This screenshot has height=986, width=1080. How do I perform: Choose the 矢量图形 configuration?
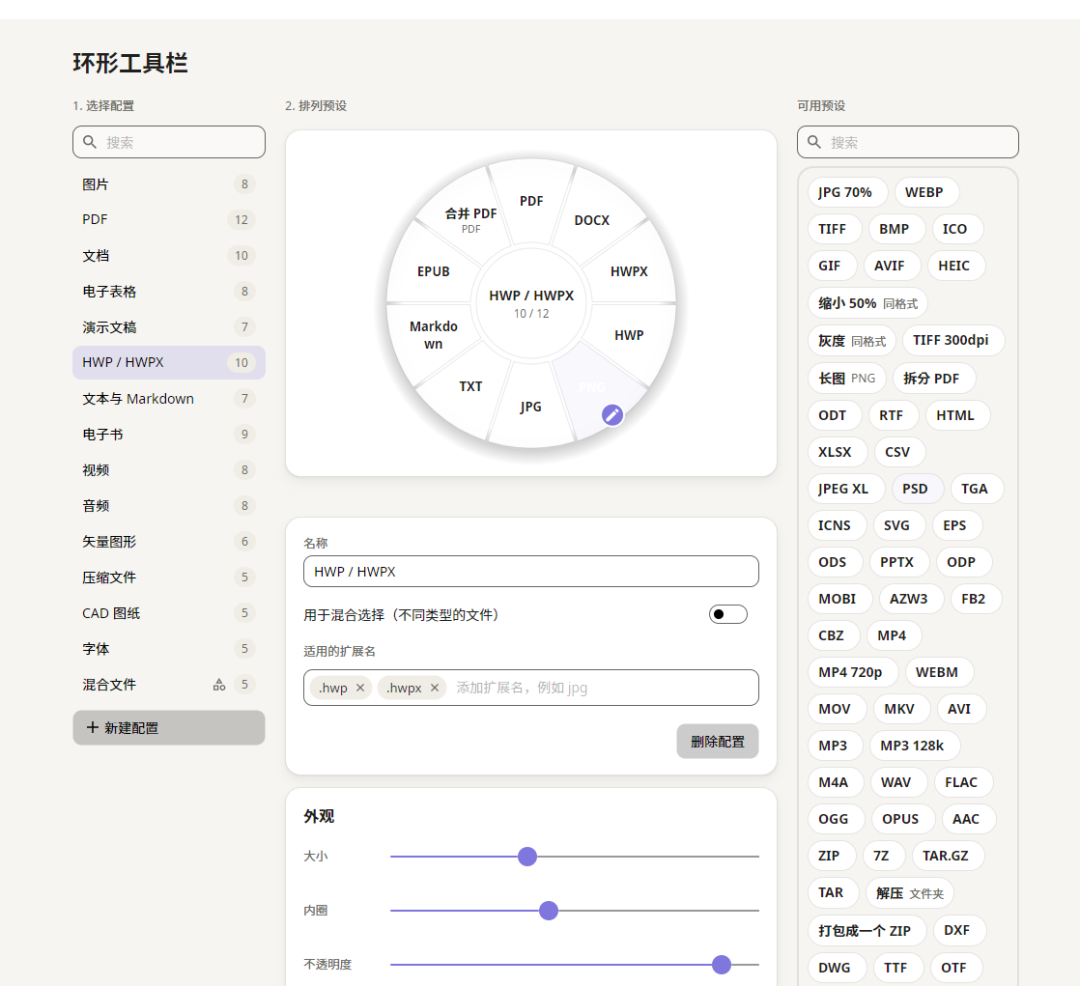coord(169,541)
